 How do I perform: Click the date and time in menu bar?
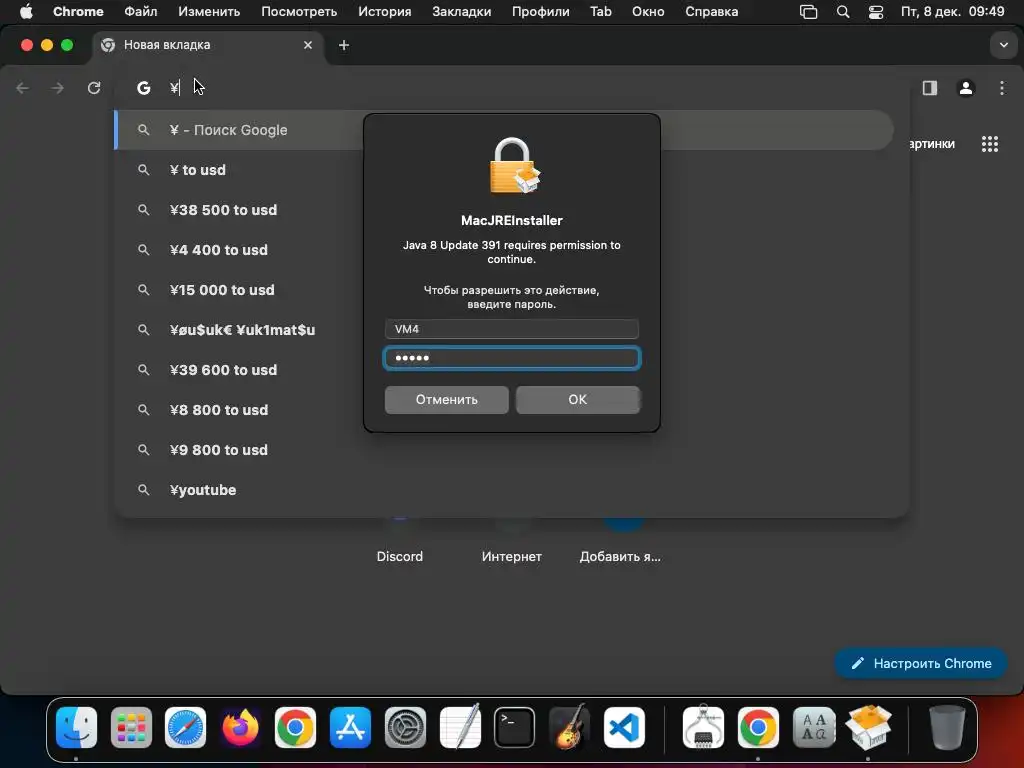coord(952,12)
